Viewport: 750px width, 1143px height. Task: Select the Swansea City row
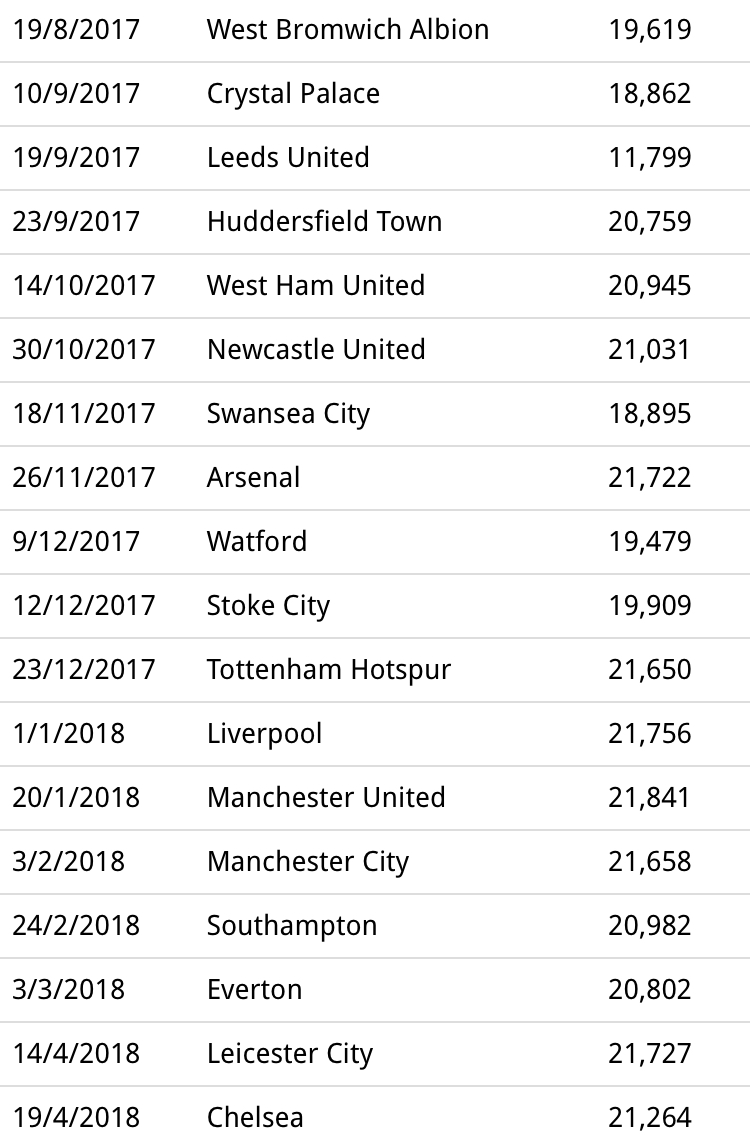pyautogui.click(x=375, y=414)
